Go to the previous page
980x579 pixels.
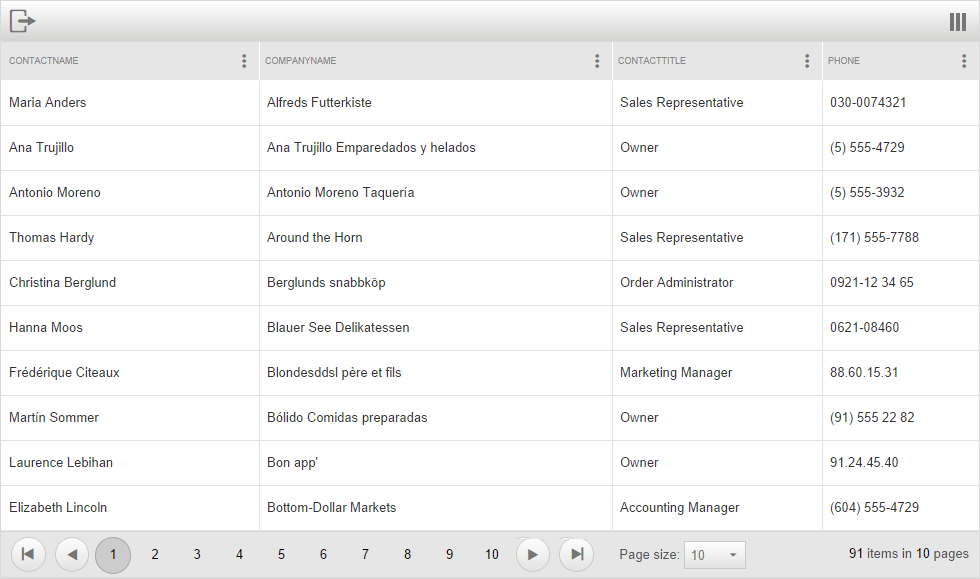click(72, 554)
